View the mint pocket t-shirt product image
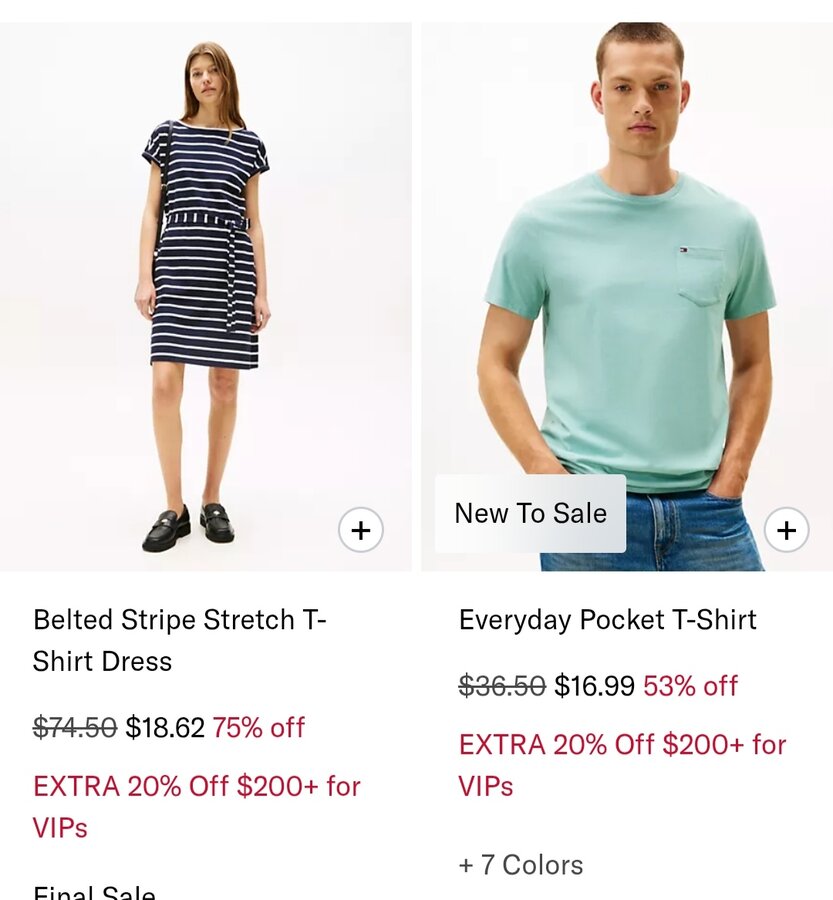The width and height of the screenshot is (833, 900). [x=627, y=297]
